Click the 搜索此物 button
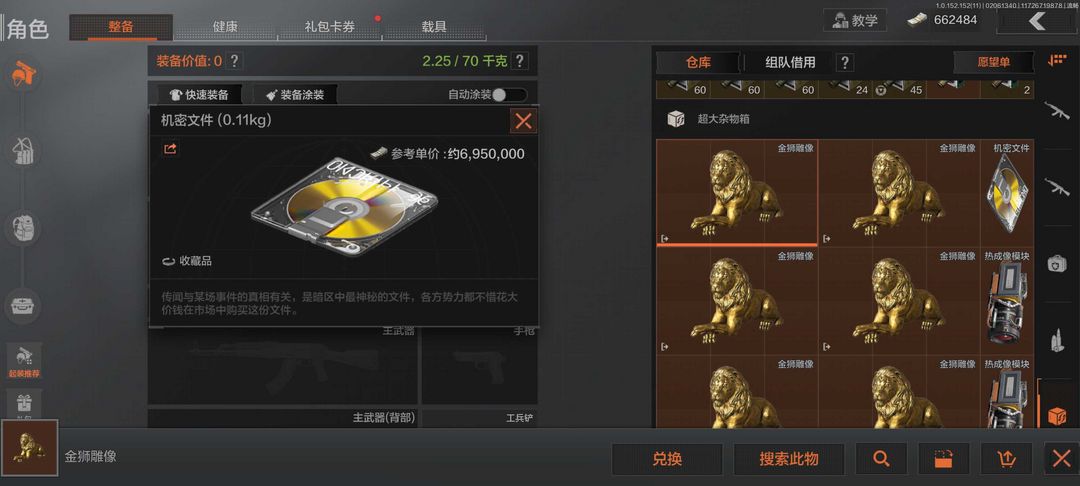Screen dimensions: 1080x486 pyautogui.click(x=789, y=458)
